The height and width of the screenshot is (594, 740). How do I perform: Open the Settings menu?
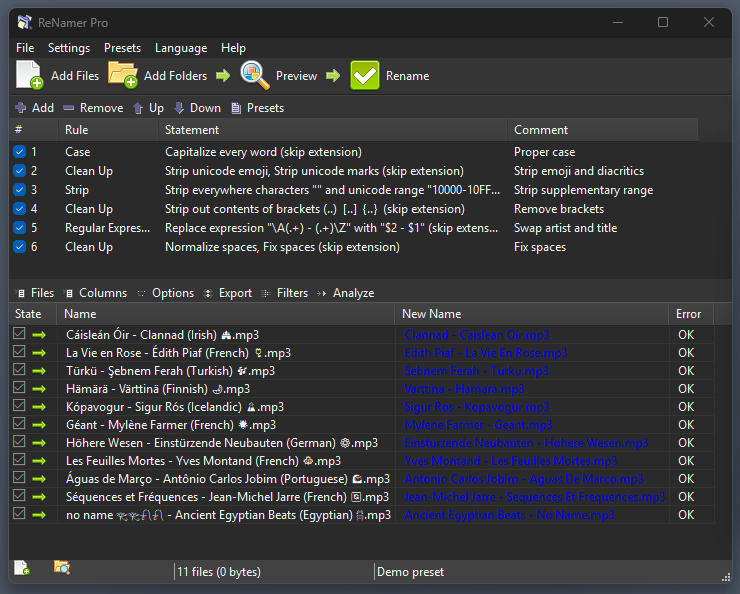(x=69, y=48)
